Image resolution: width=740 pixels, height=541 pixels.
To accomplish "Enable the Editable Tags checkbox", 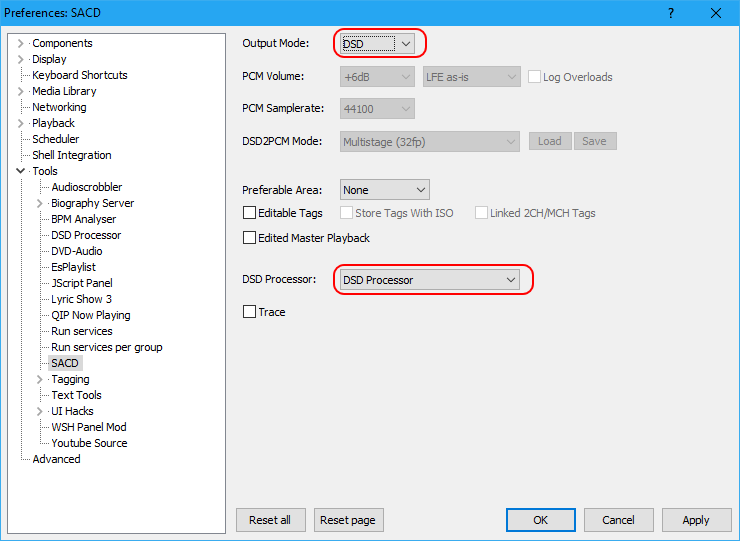I will pyautogui.click(x=250, y=213).
